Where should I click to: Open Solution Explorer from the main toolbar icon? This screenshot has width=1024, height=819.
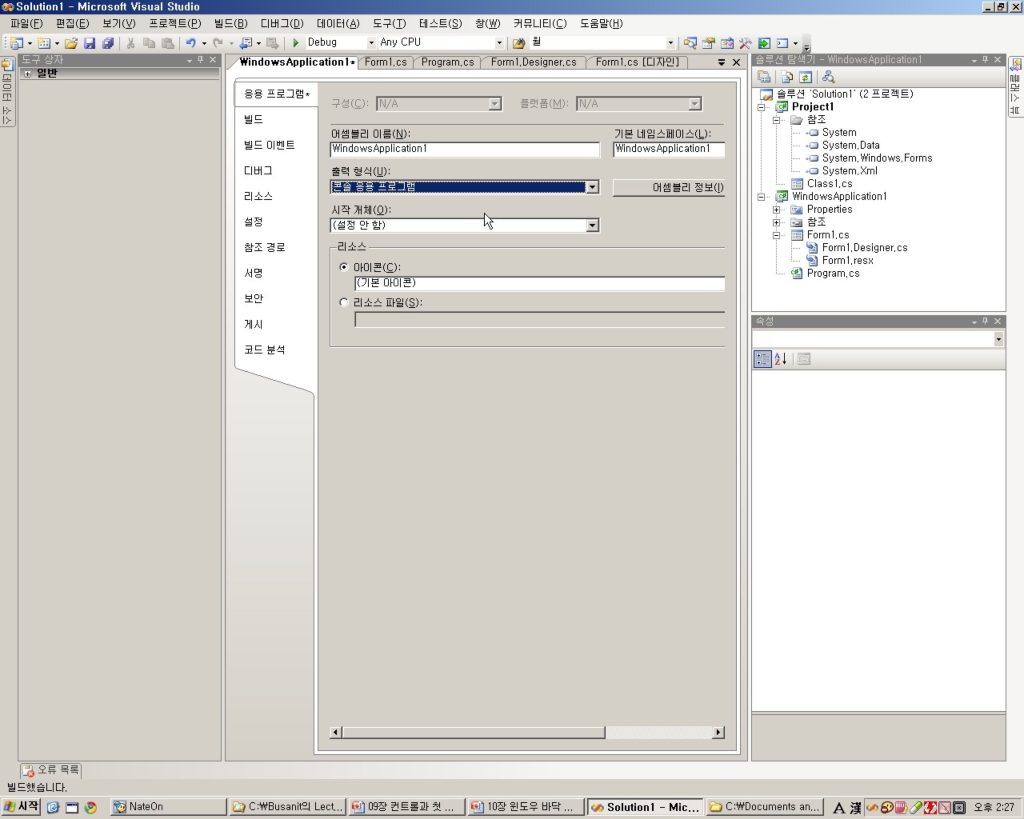click(690, 43)
